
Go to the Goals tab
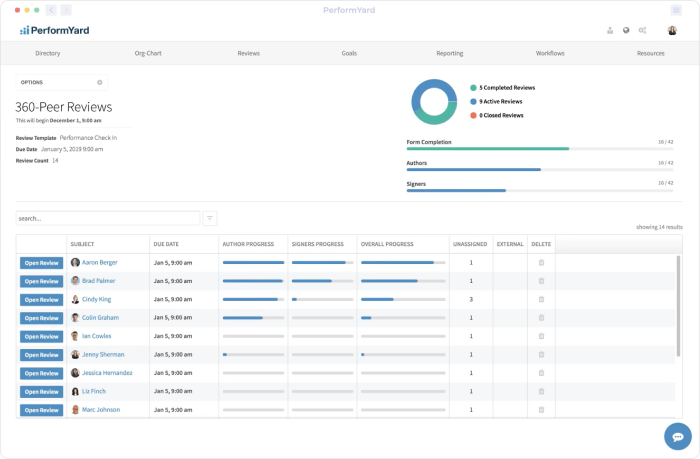pos(349,53)
